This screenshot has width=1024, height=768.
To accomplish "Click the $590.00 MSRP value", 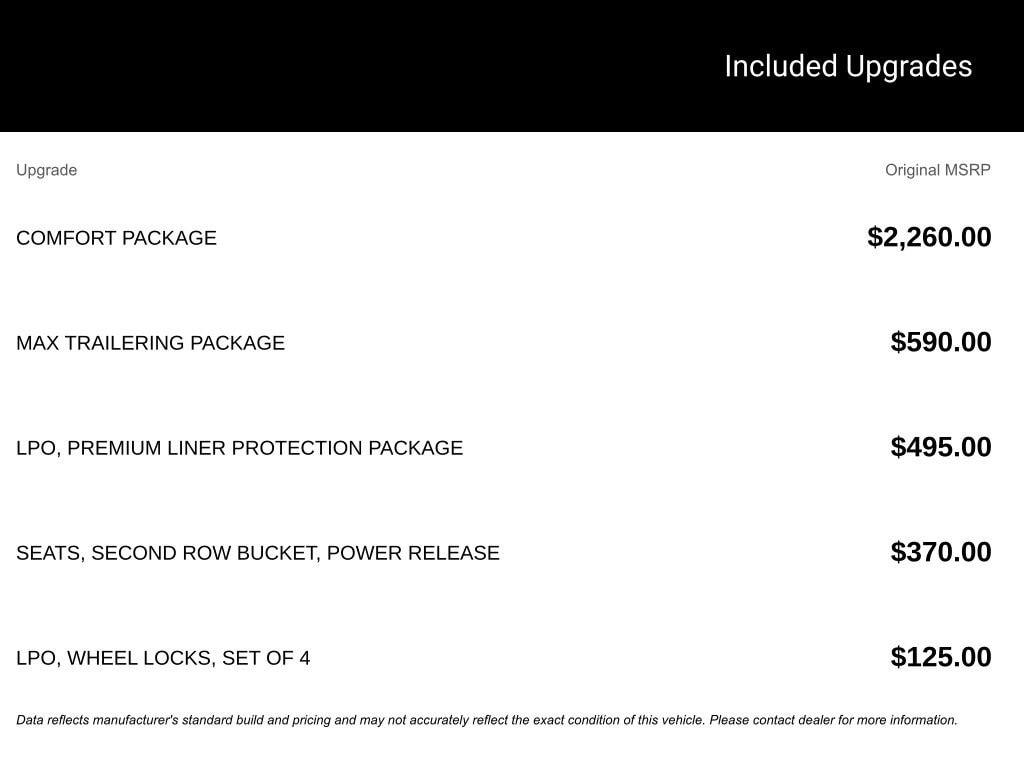I will 941,342.
